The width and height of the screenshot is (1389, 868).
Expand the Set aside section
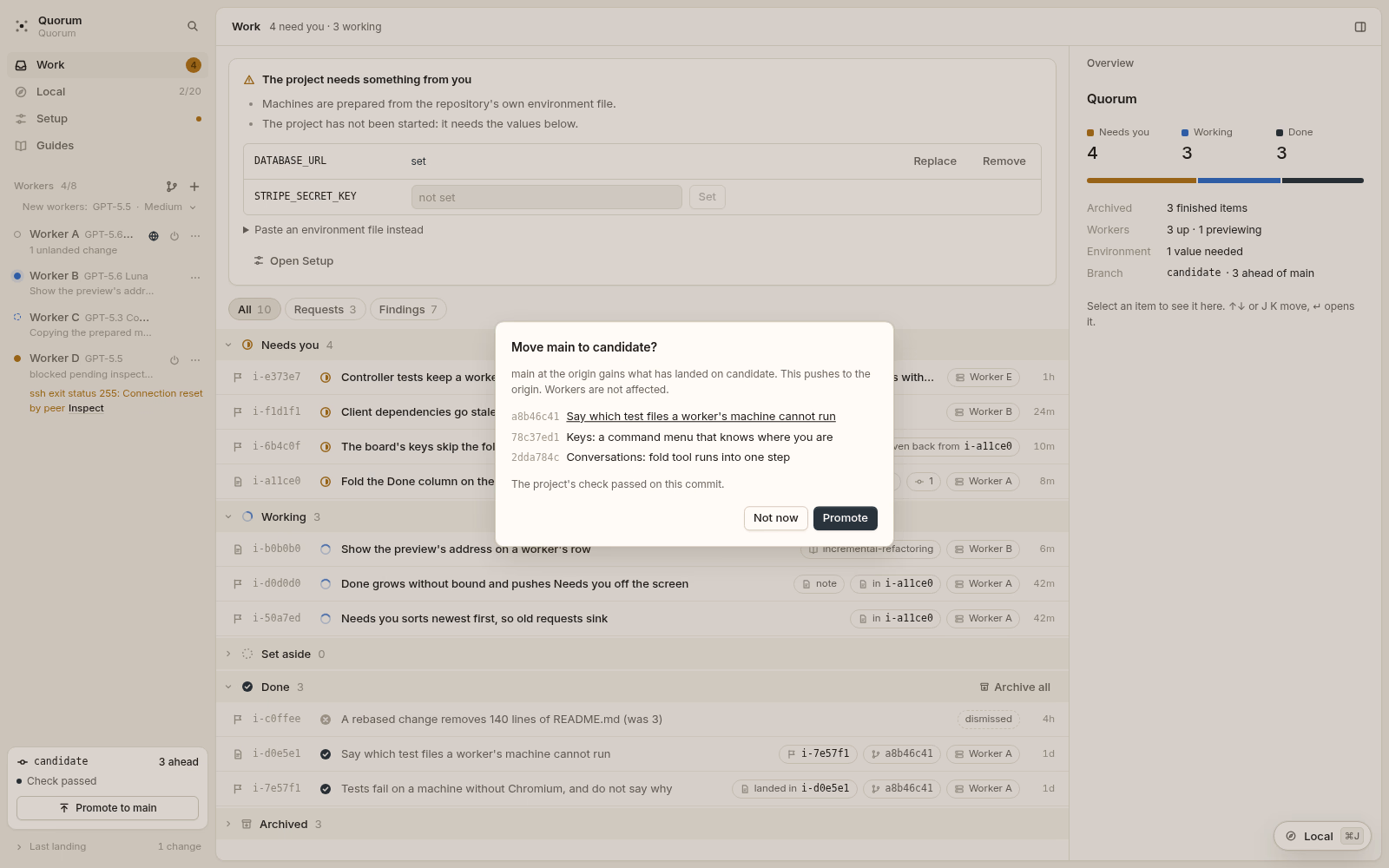[x=228, y=654]
